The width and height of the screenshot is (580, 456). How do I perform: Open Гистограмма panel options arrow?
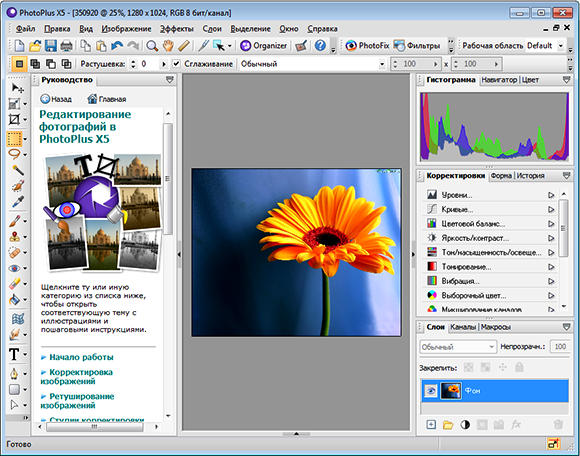tap(566, 80)
